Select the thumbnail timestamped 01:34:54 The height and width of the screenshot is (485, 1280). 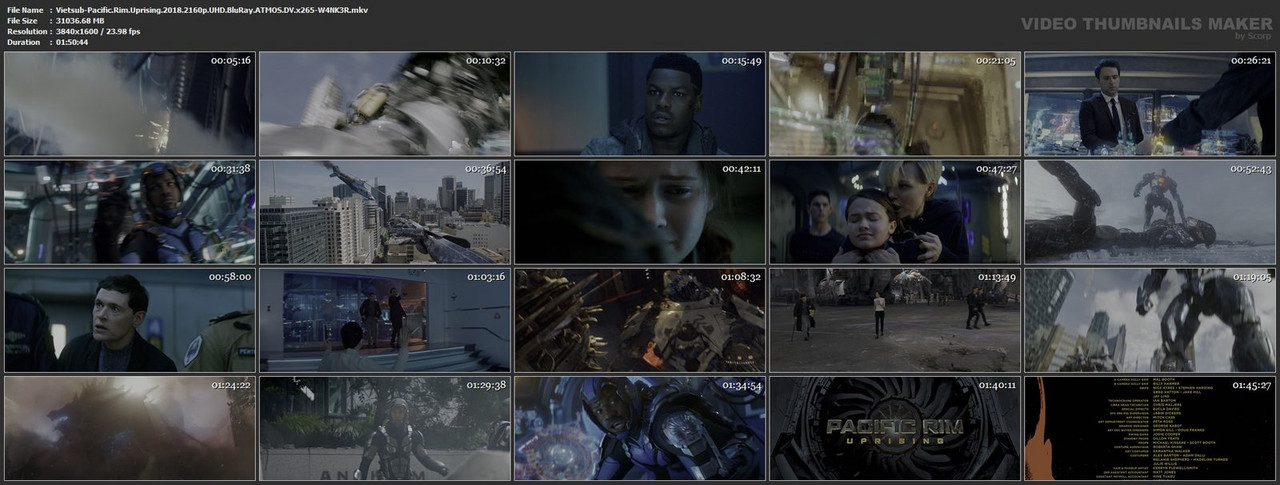[x=640, y=428]
